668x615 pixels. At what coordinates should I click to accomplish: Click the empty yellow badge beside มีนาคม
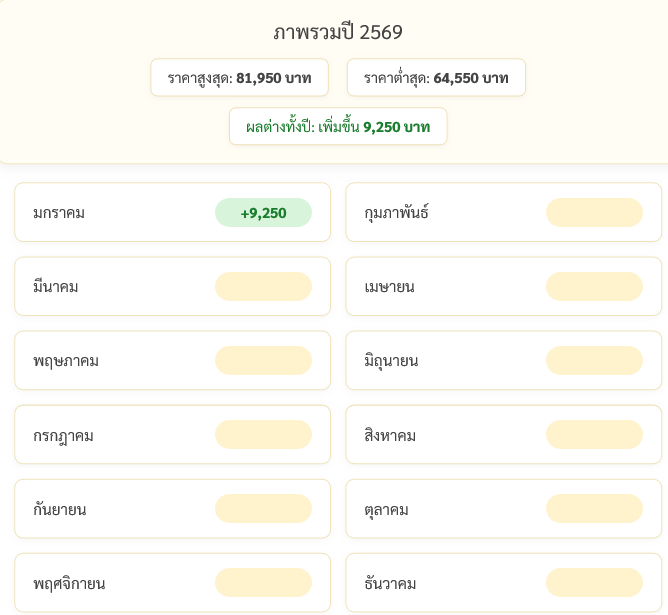[263, 287]
